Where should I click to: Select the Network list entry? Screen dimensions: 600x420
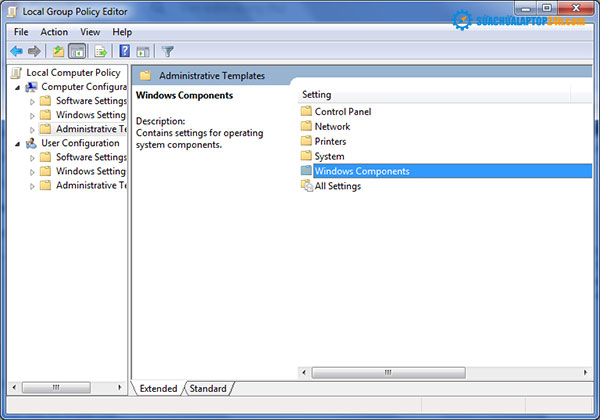[332, 126]
